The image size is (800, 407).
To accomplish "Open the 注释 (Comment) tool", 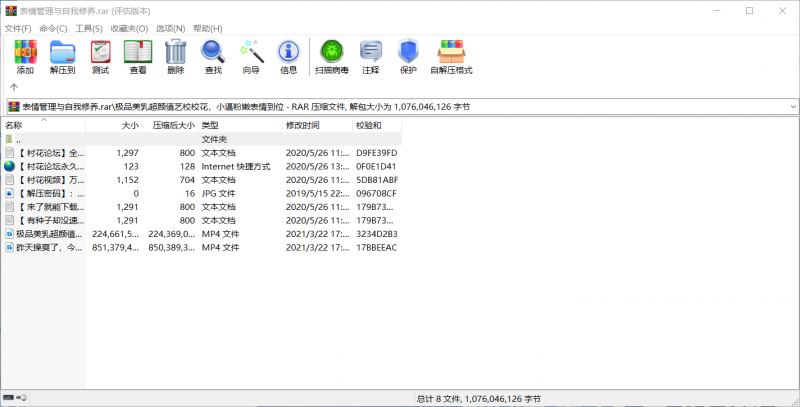I will coord(371,57).
